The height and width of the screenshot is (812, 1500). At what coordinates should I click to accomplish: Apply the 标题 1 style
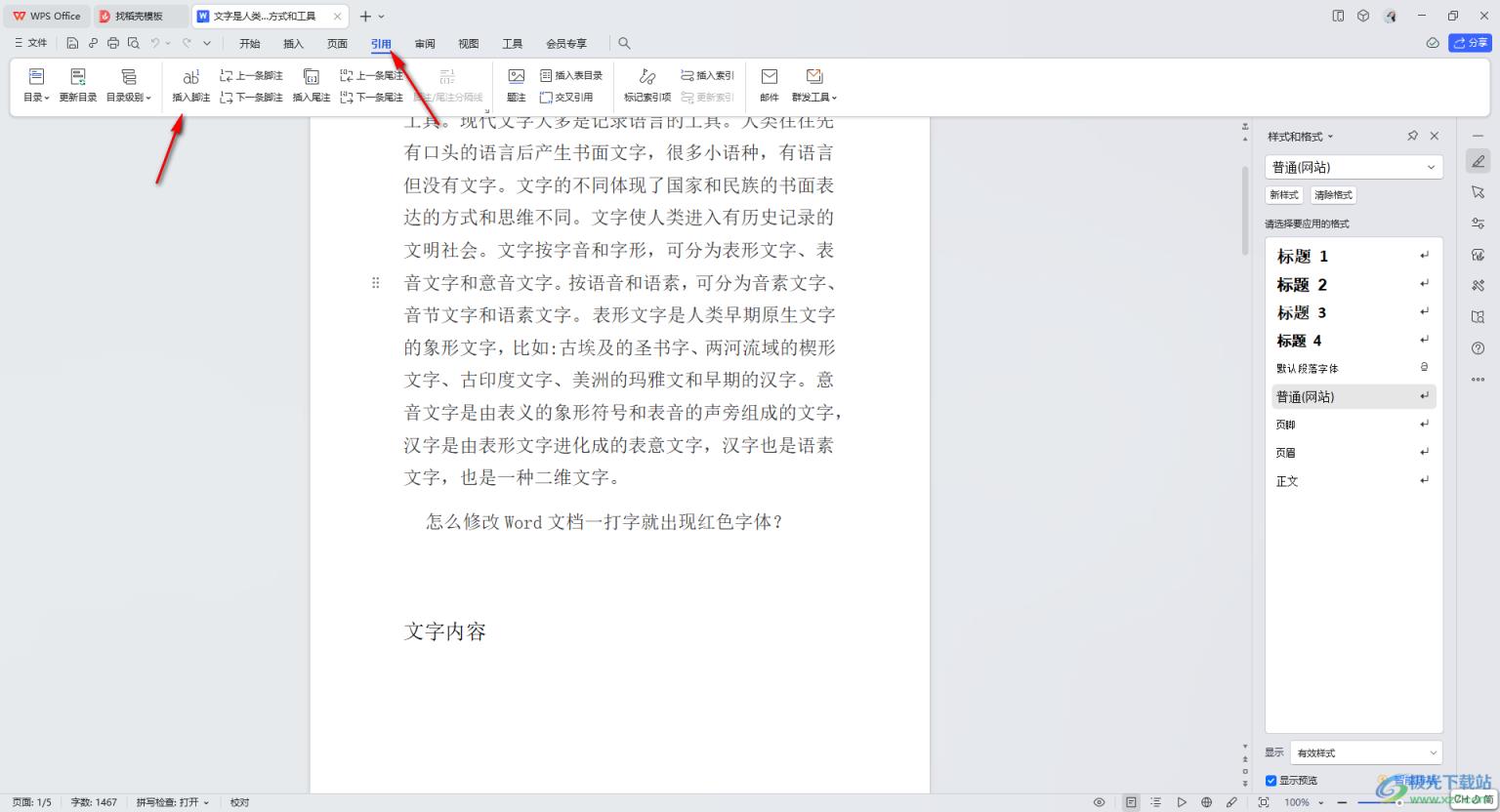(1353, 256)
